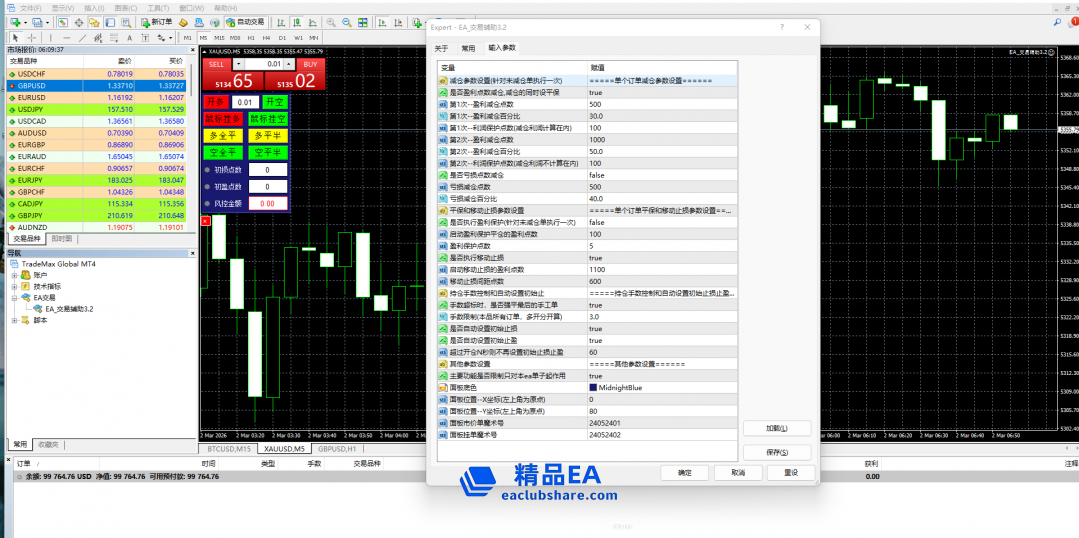
Task: Click the MidnightBlue panel color swatch
Action: pos(593,387)
